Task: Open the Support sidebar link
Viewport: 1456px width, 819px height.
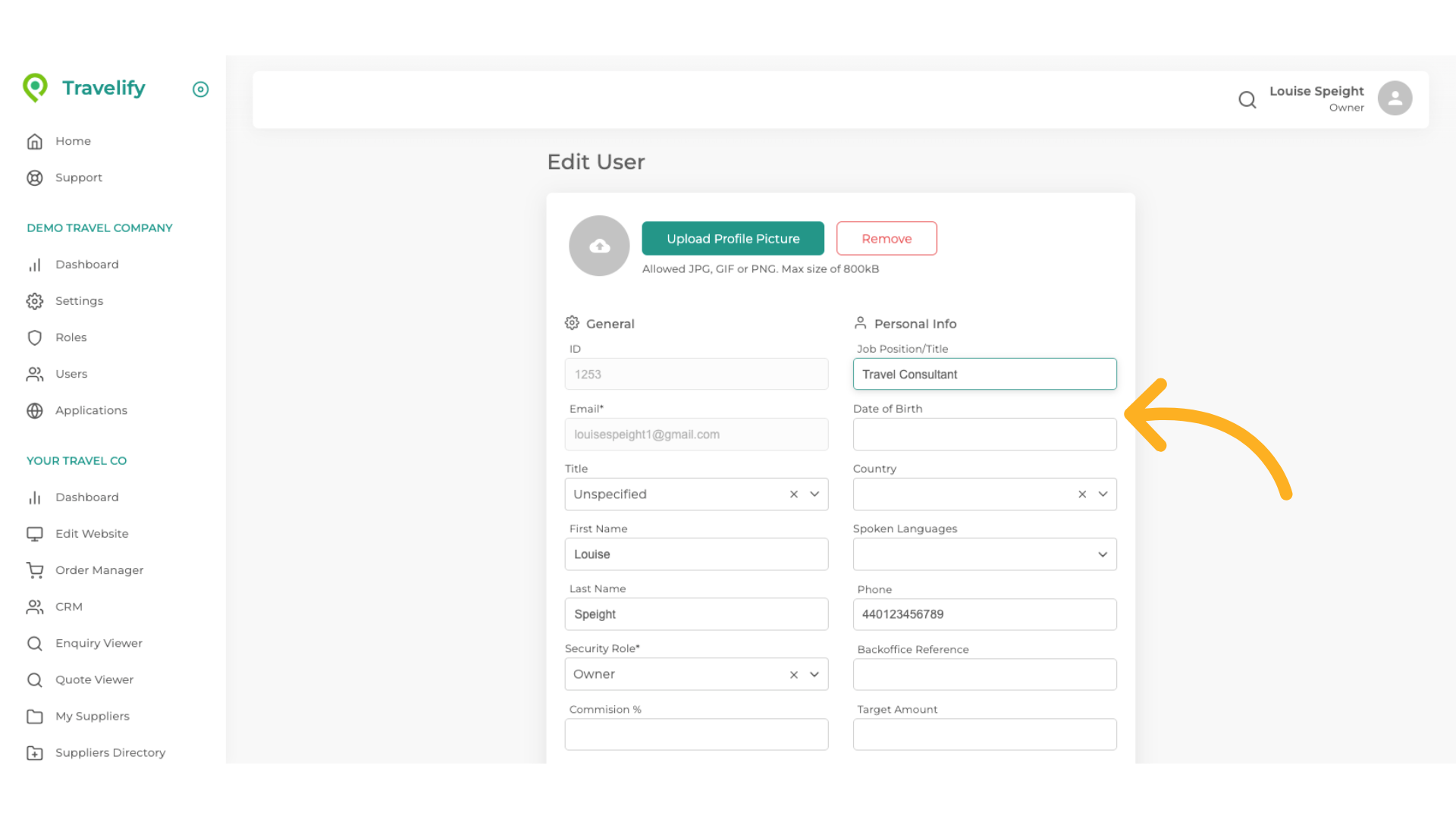Action: [78, 177]
